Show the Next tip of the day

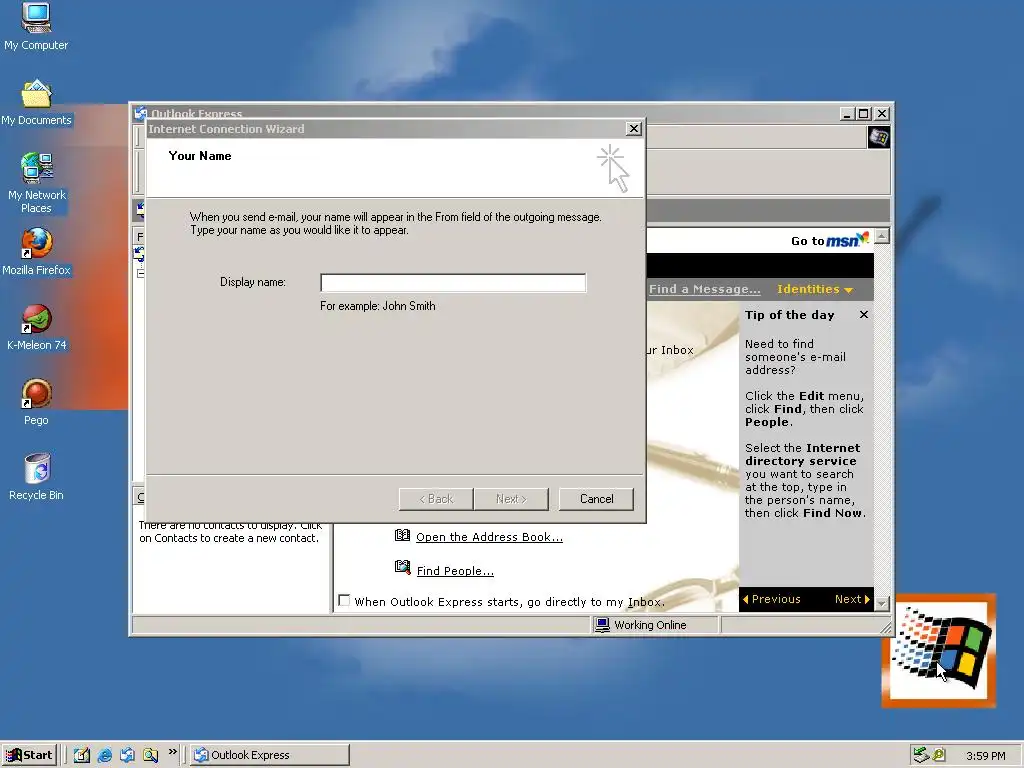(x=852, y=599)
